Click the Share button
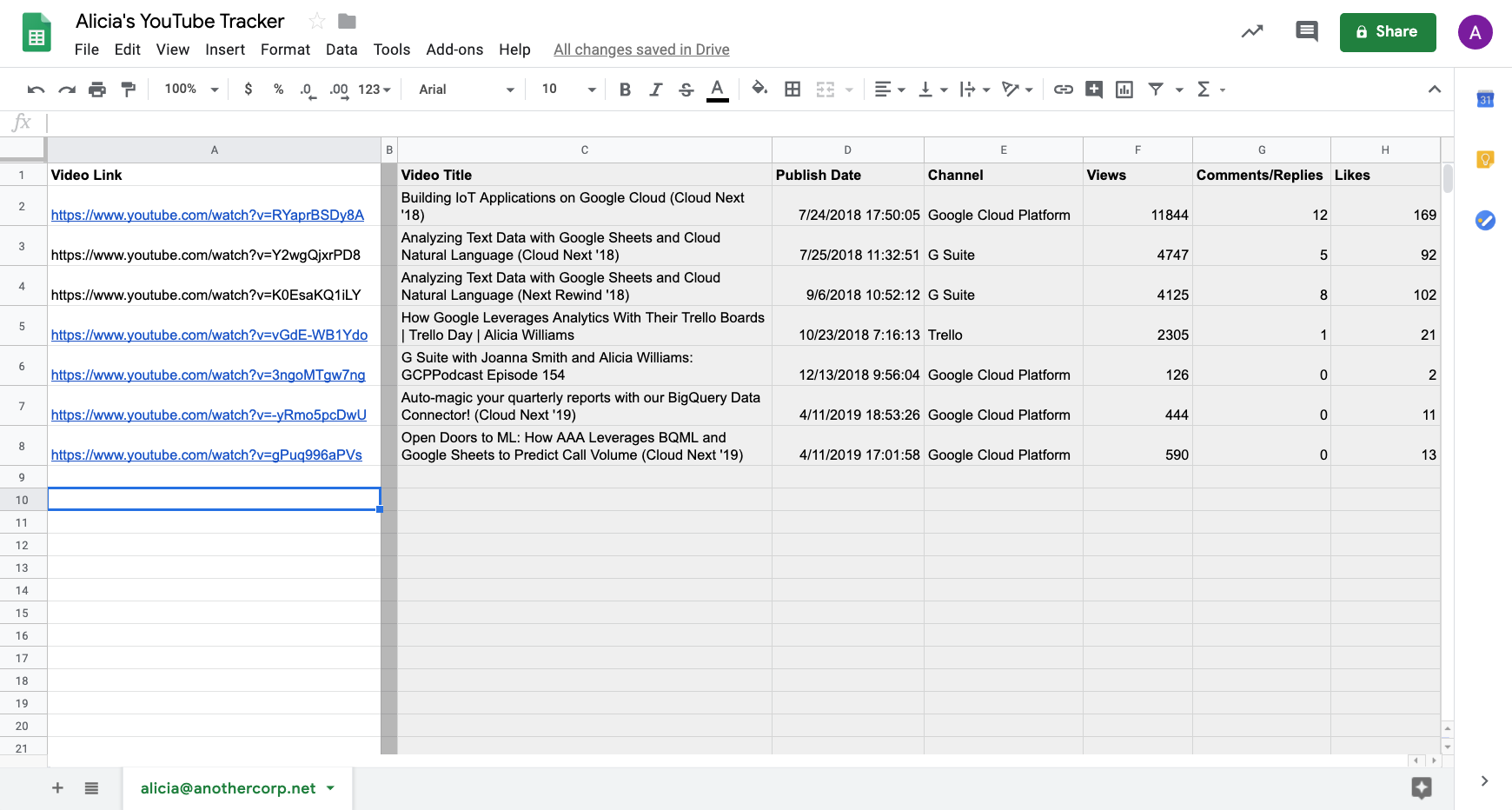1512x810 pixels. pos(1388,32)
